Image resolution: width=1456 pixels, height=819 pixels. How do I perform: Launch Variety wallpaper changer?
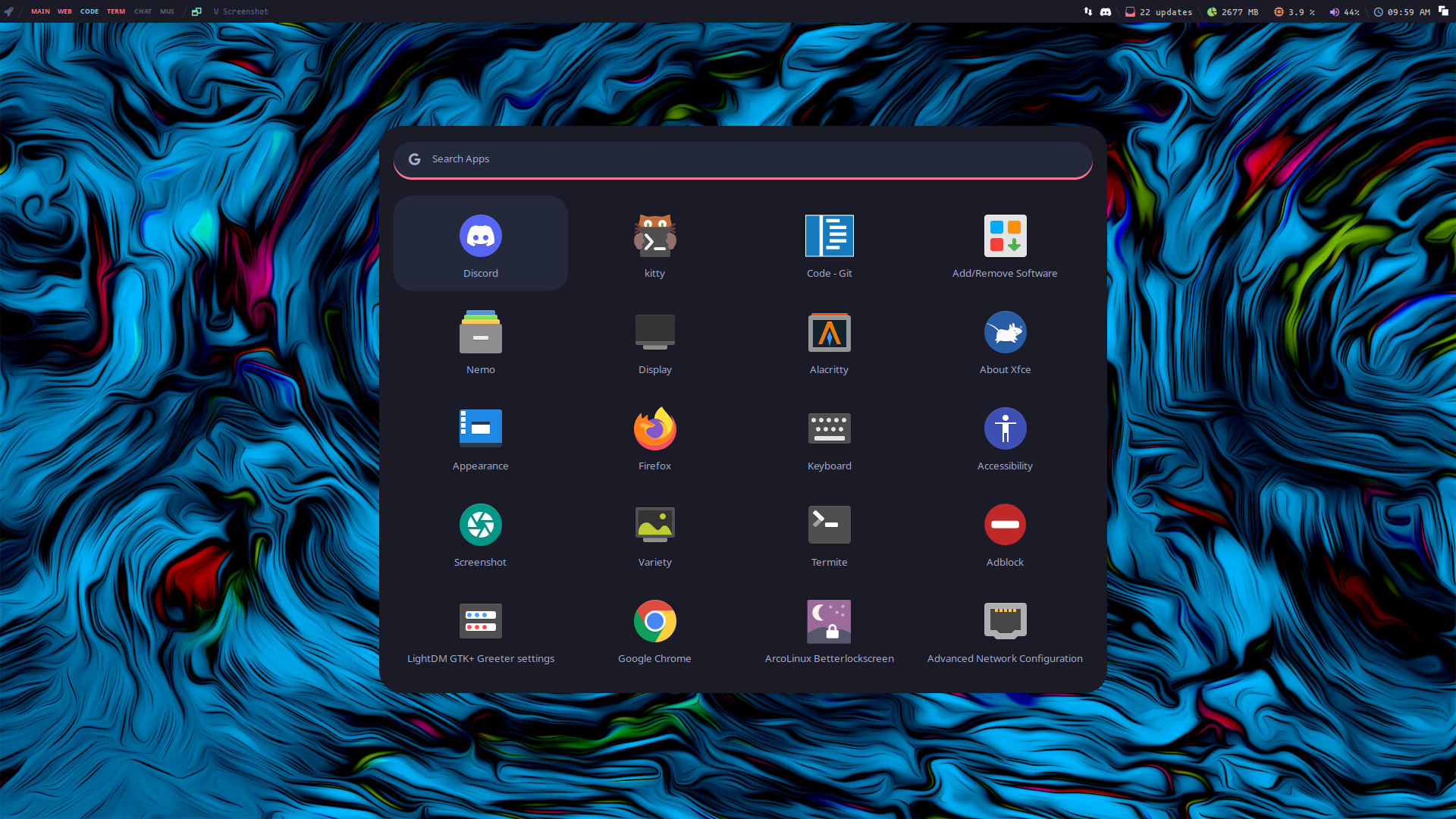pyautogui.click(x=654, y=532)
